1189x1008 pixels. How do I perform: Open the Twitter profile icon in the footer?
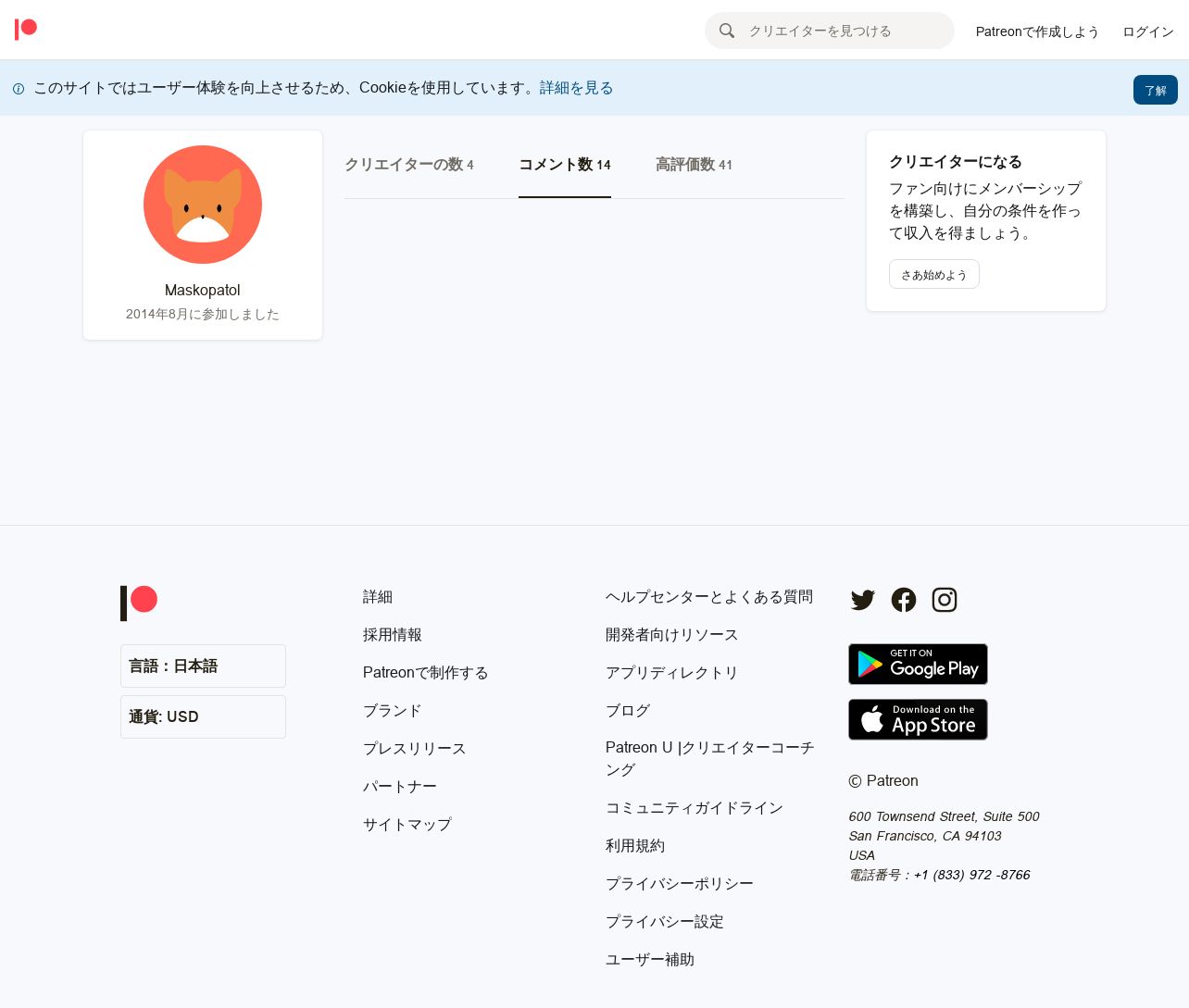863,600
